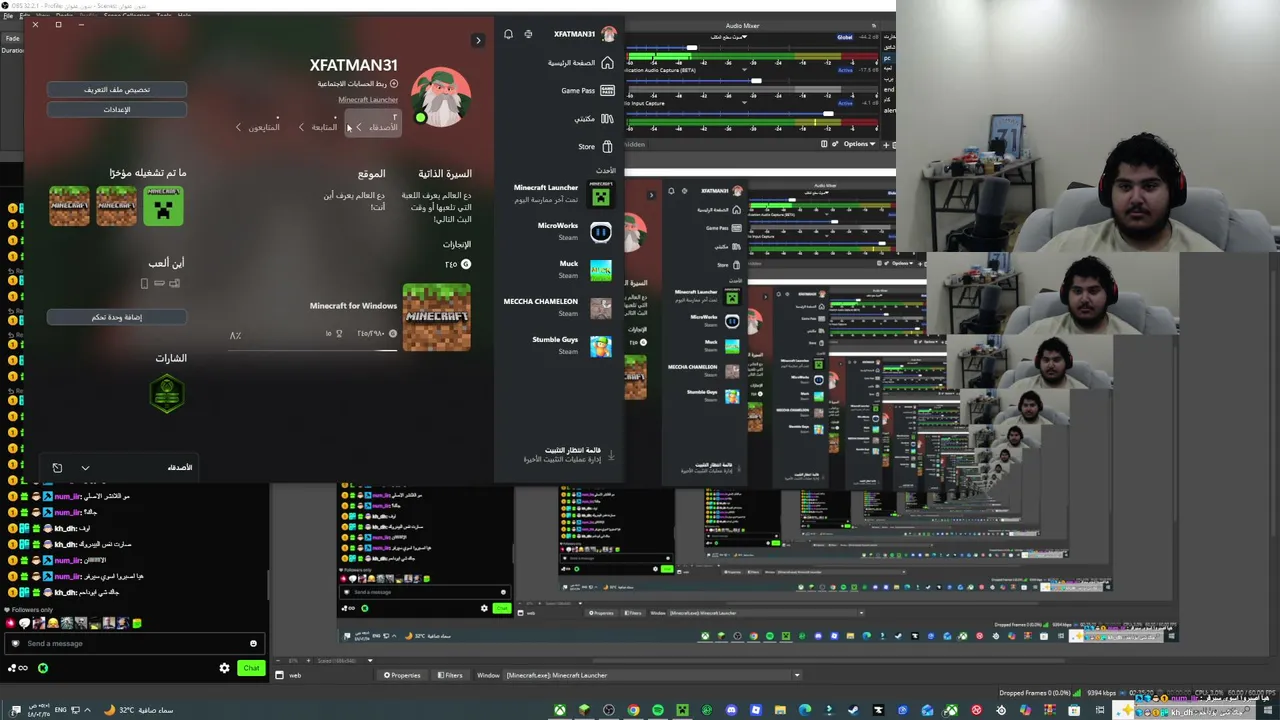The image size is (1280, 720).
Task: Open the Store in the Xbox sidebar
Action: coord(595,147)
